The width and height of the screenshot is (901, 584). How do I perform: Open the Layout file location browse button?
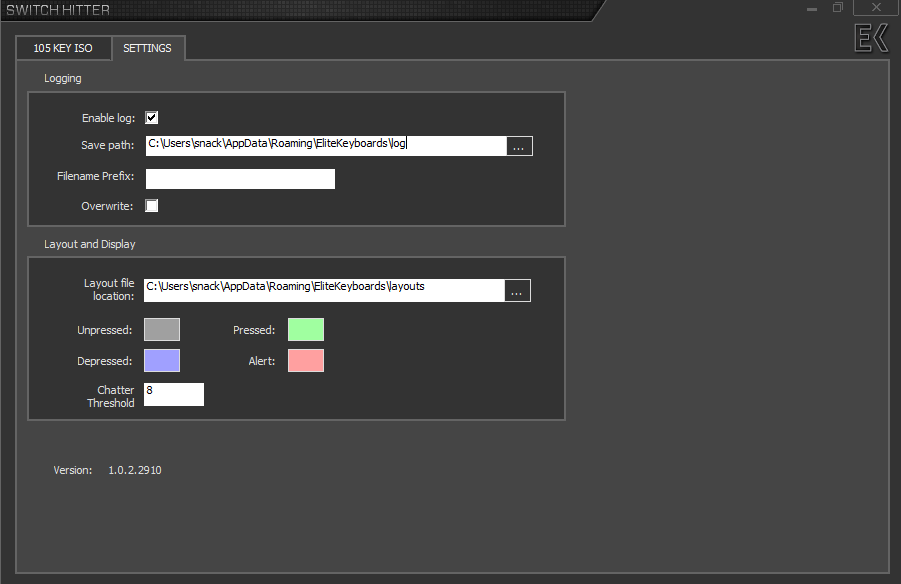pos(517,290)
